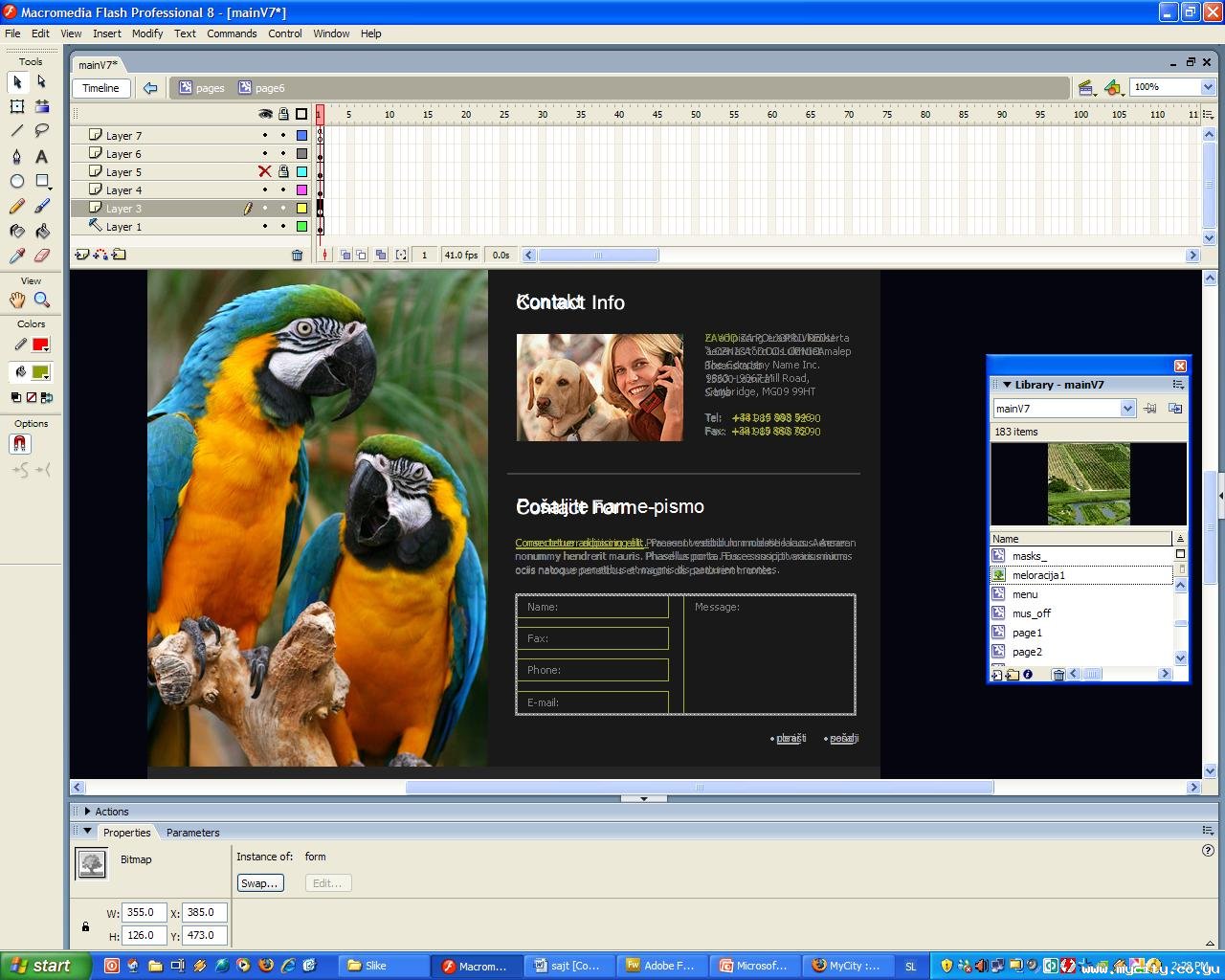Select the Text tool
Image resolution: width=1225 pixels, height=980 pixels.
pyautogui.click(x=42, y=156)
